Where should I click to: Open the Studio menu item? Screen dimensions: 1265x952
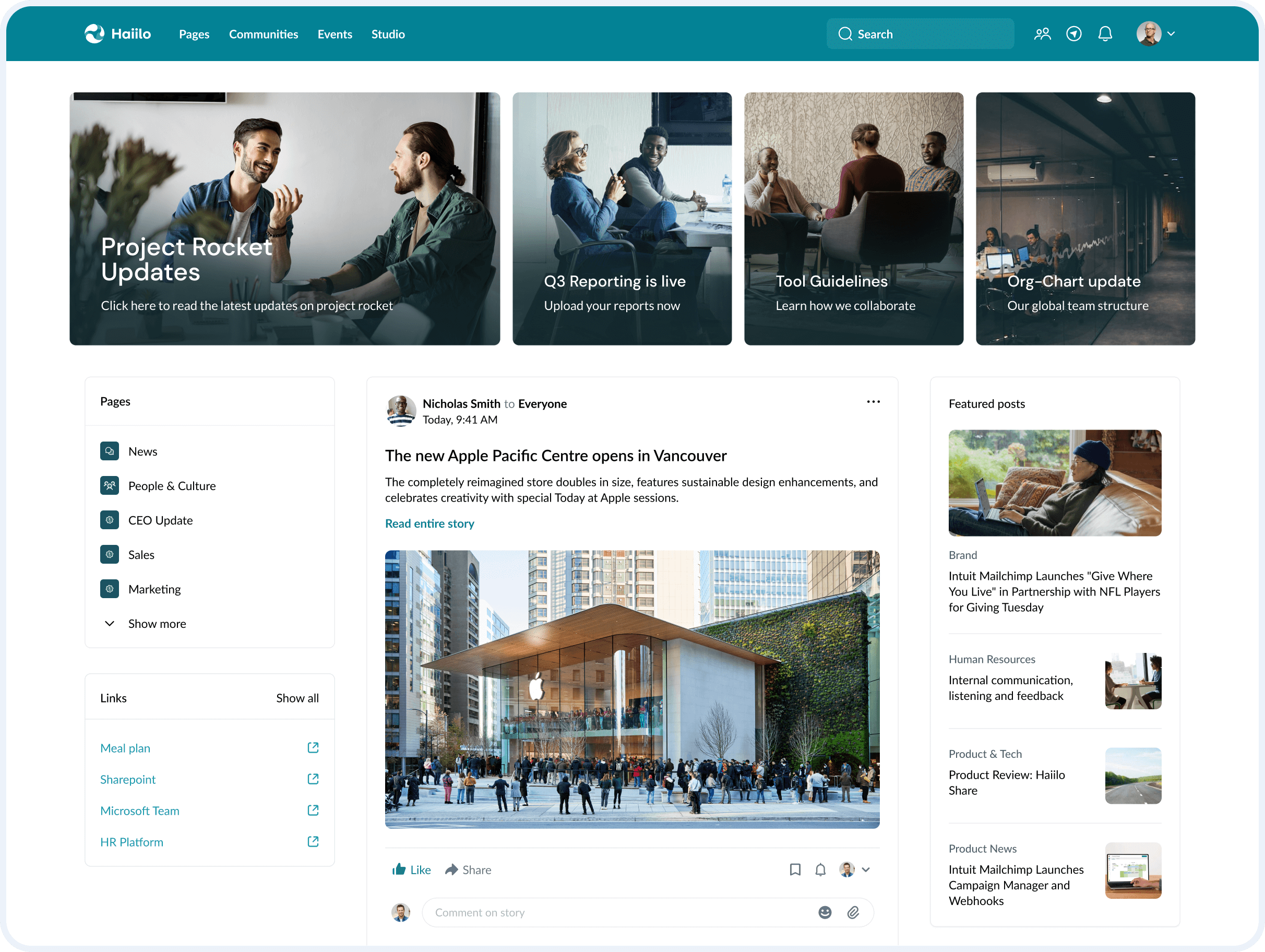pyautogui.click(x=388, y=34)
